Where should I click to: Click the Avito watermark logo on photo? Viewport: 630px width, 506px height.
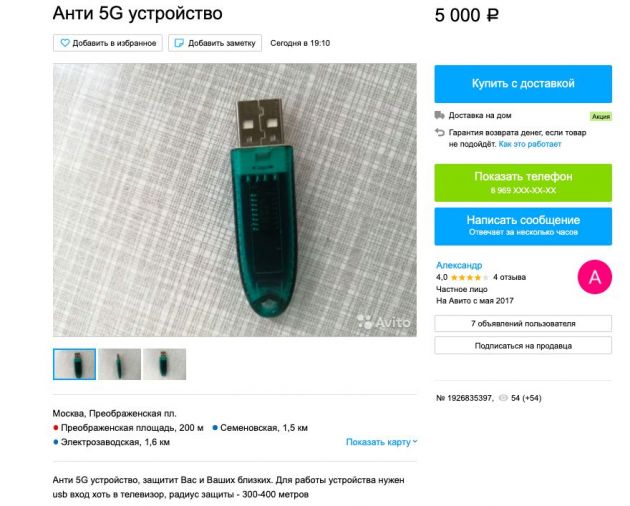point(384,322)
